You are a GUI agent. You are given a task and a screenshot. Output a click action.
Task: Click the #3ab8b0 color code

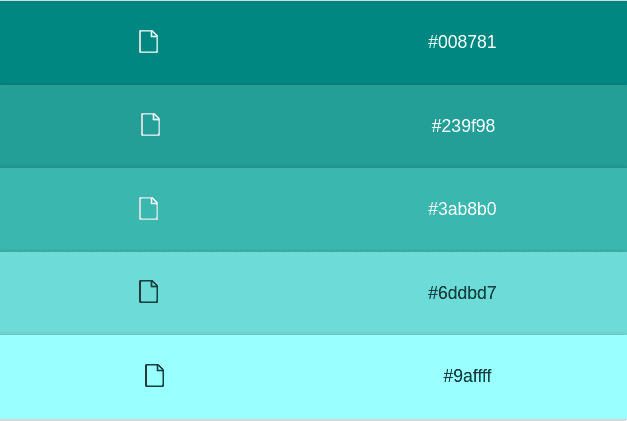point(462,209)
